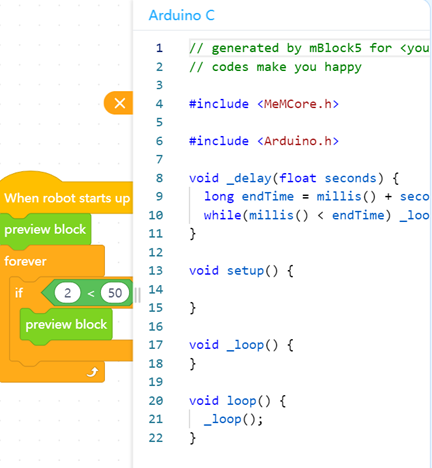Screen dimensions: 432x468
Task: Click the less-than operator block
Action: coord(91,293)
